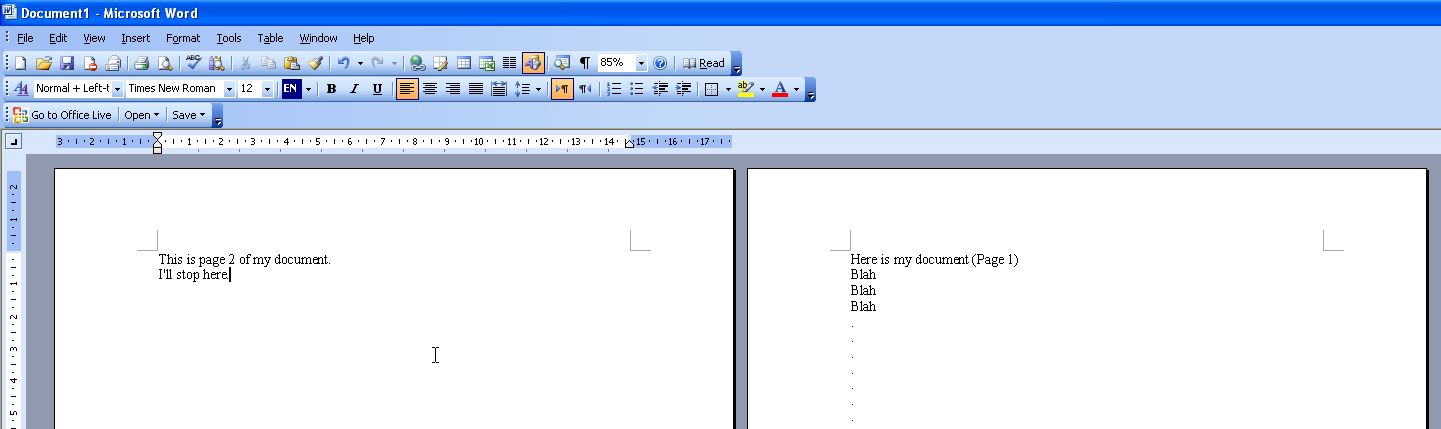Open the Tables and Borders toolbar

pyautogui.click(x=441, y=63)
